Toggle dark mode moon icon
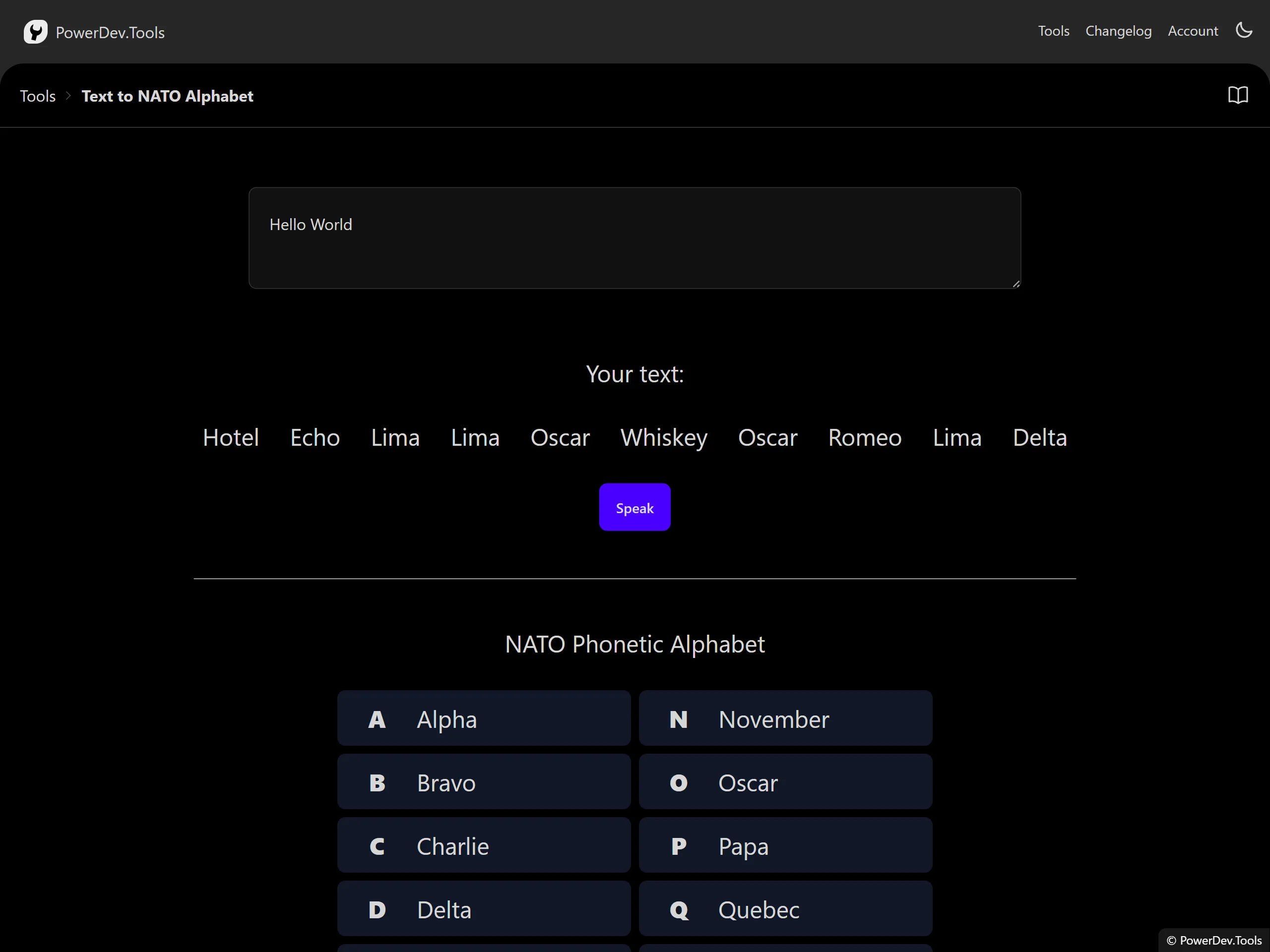Viewport: 1270px width, 952px height. (x=1244, y=30)
